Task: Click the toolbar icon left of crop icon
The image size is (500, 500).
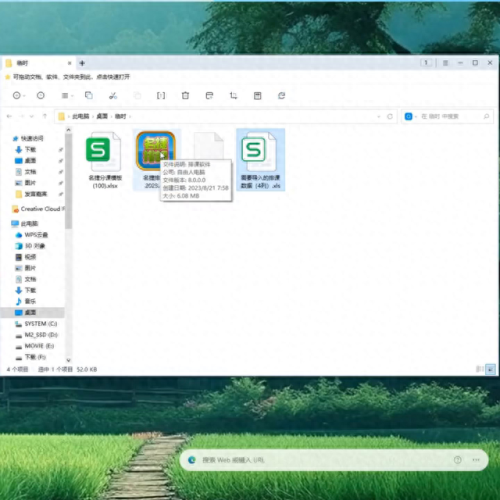Action: pos(209,96)
